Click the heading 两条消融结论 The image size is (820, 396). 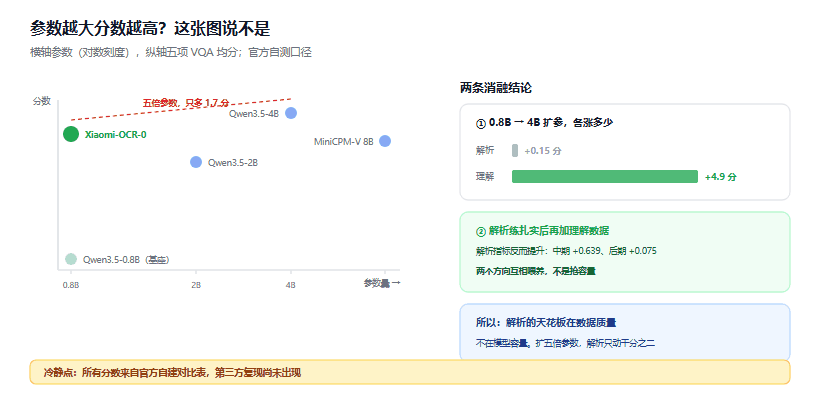pos(496,88)
